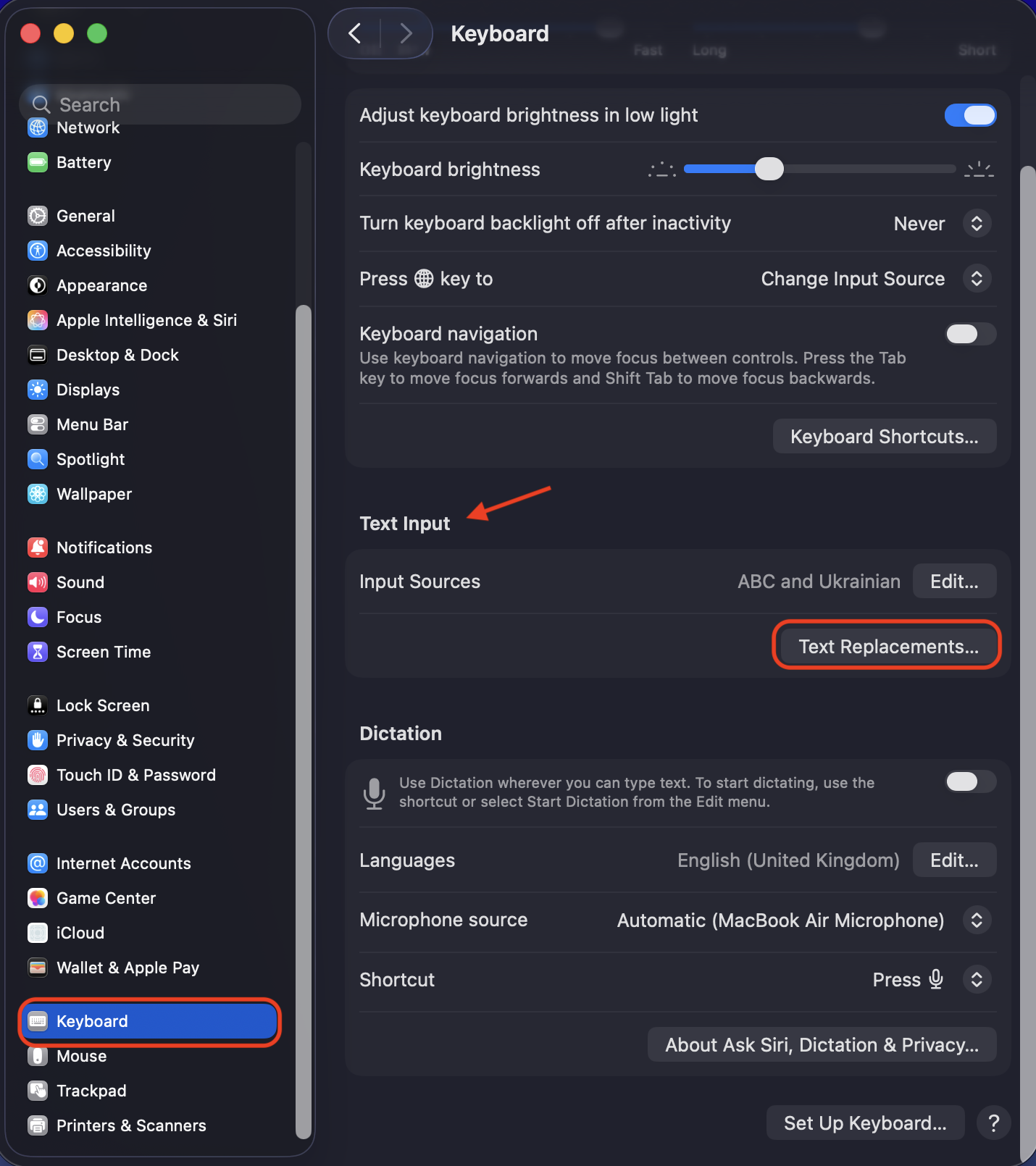Click the Search field in the sidebar
The image size is (1036, 1166).
[x=159, y=104]
